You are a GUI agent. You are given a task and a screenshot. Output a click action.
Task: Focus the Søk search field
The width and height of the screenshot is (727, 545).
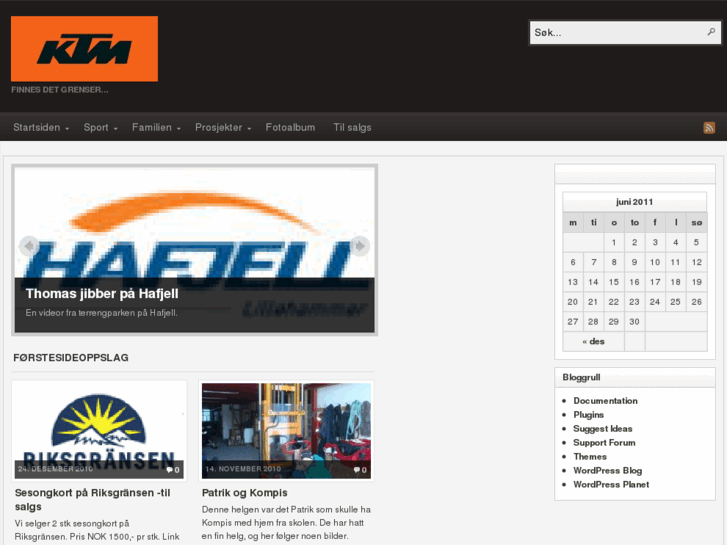(625, 32)
